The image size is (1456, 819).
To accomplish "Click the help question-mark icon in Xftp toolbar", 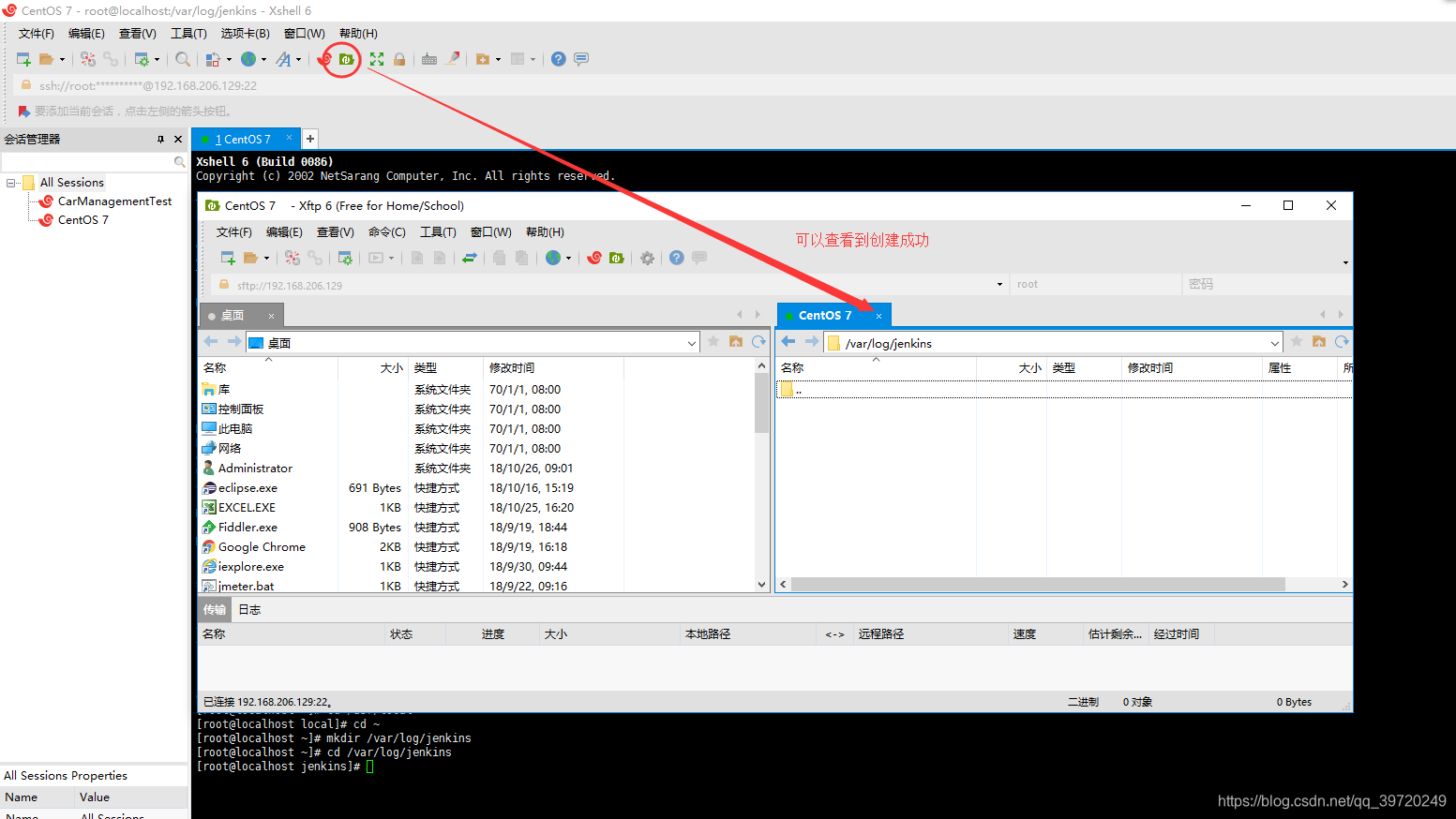I will (676, 258).
